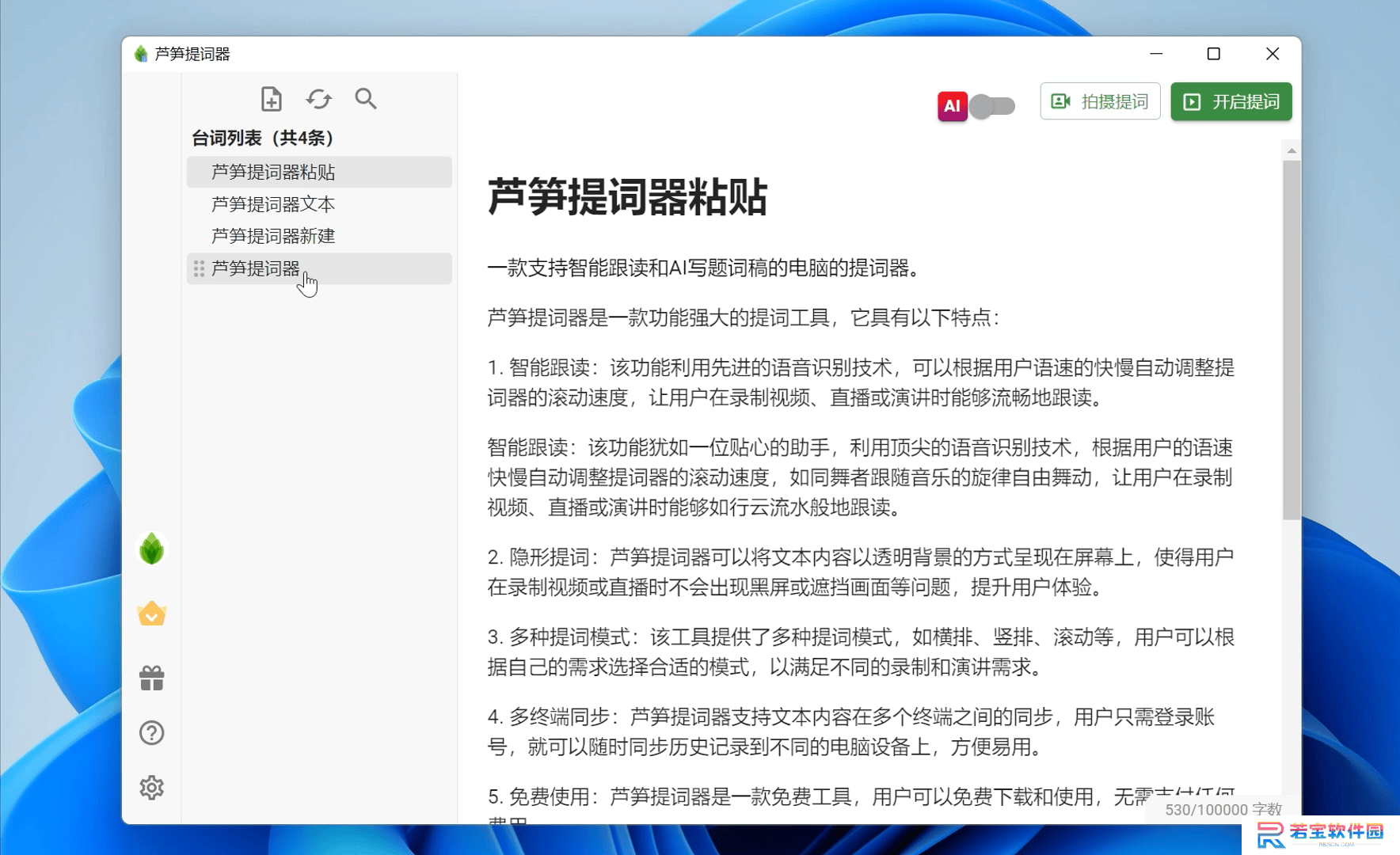Click the 拍摄提词 button
This screenshot has width=1400, height=855.
[x=1100, y=101]
